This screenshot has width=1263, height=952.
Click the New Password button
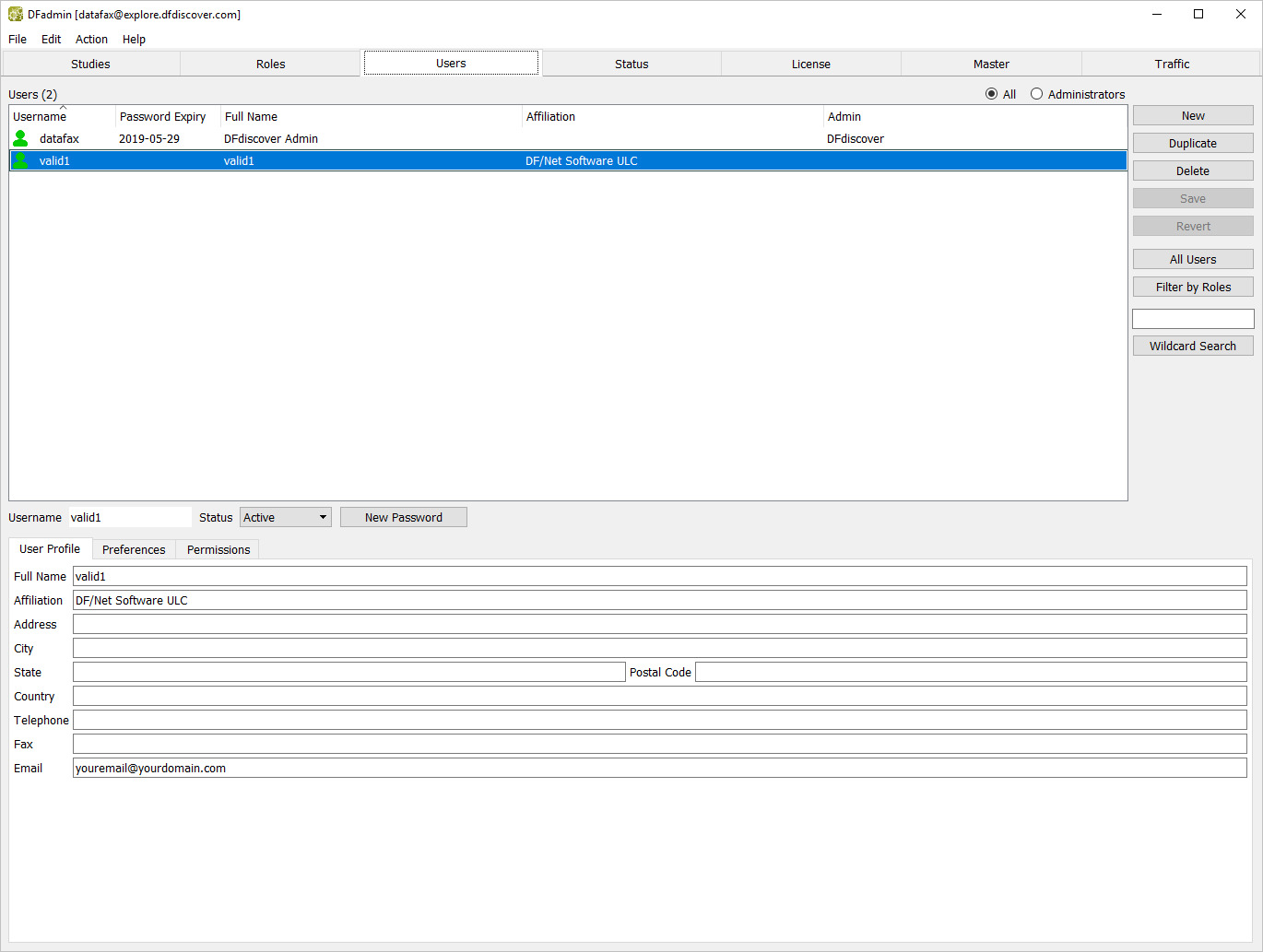coord(403,517)
